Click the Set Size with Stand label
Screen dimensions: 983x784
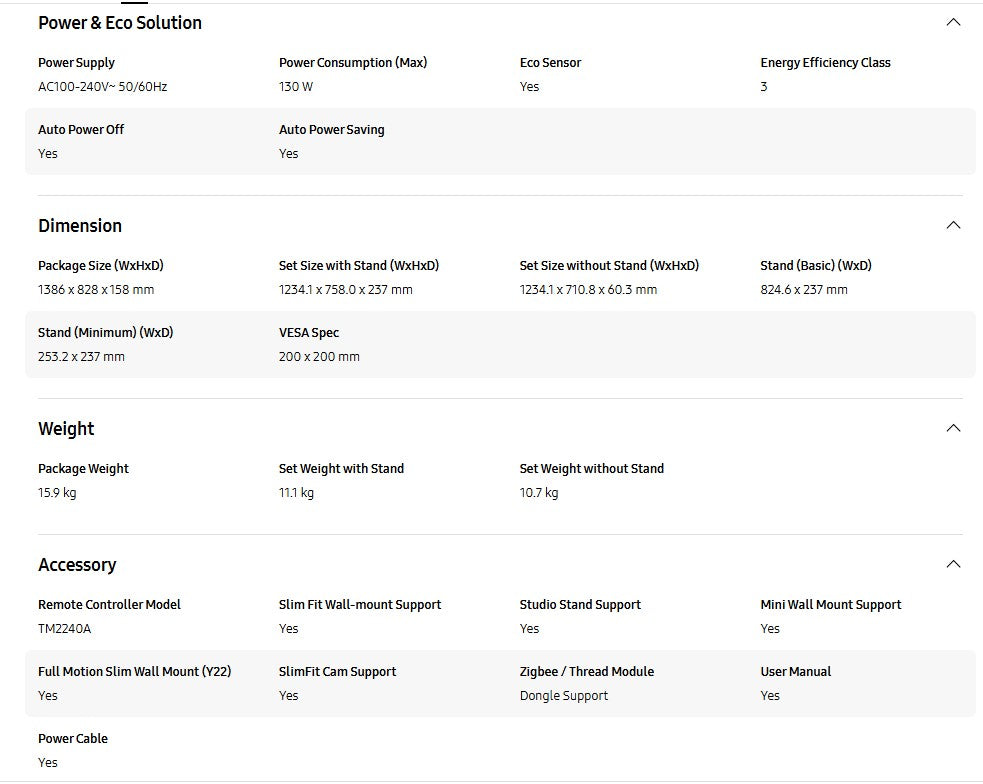click(x=359, y=266)
